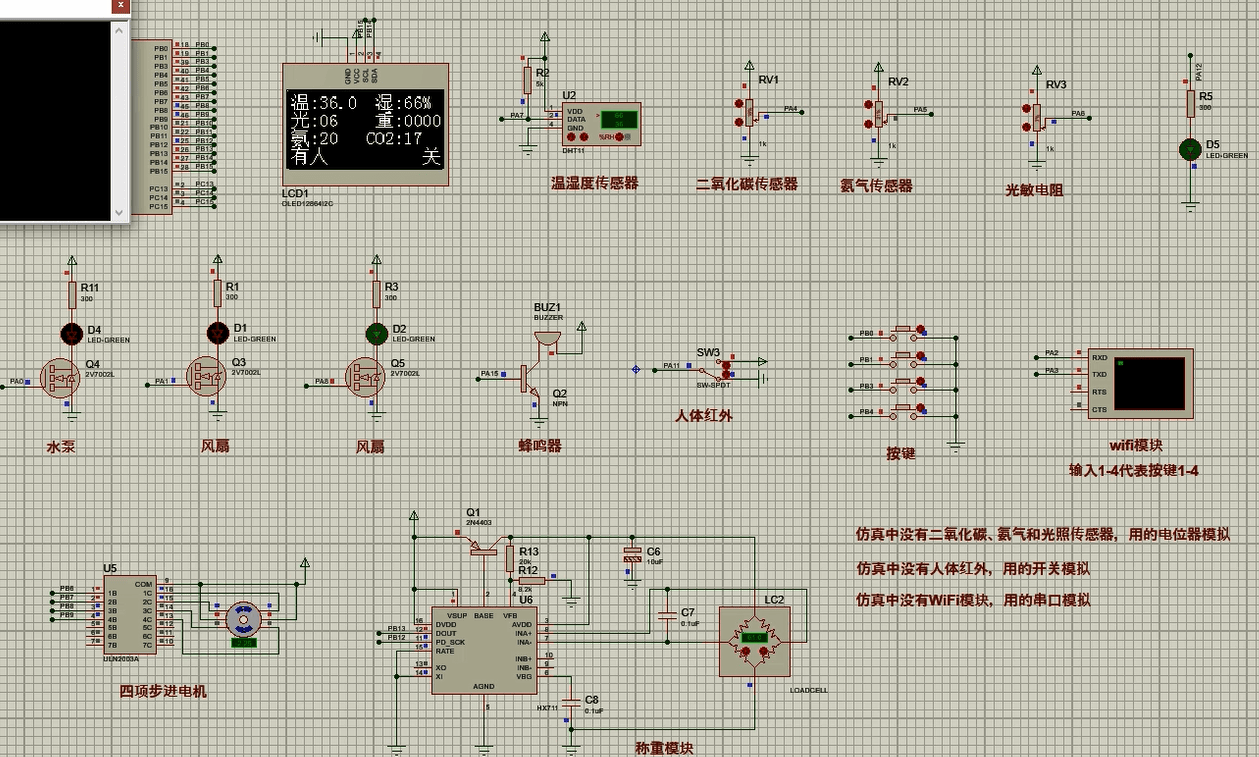Select green LED D5 under R5

[x=1190, y=149]
